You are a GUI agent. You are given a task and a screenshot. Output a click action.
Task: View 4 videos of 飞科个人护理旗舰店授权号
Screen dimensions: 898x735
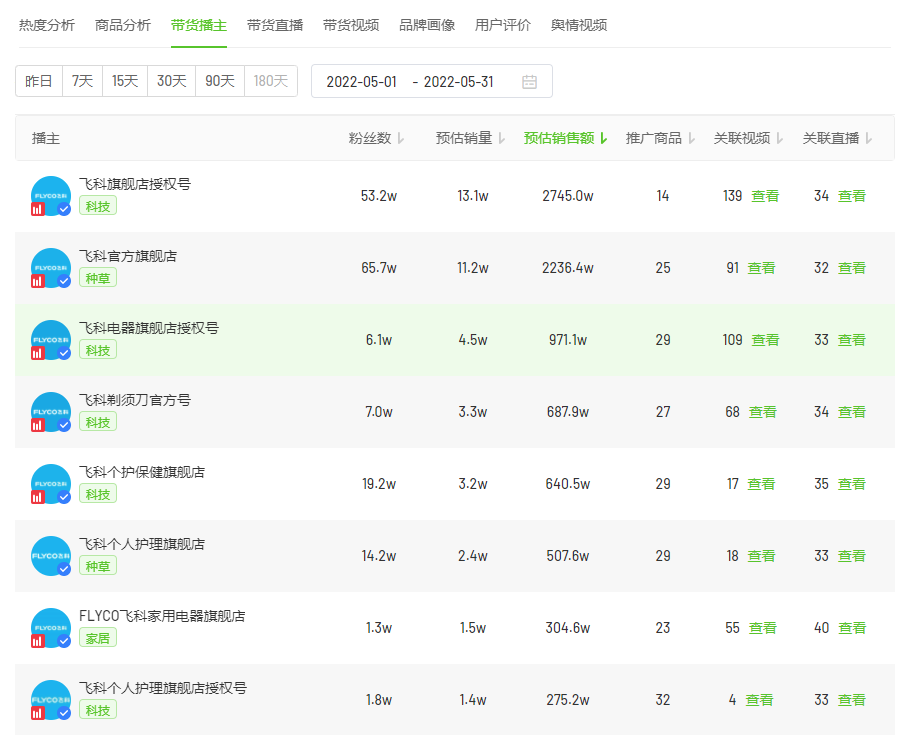759,700
